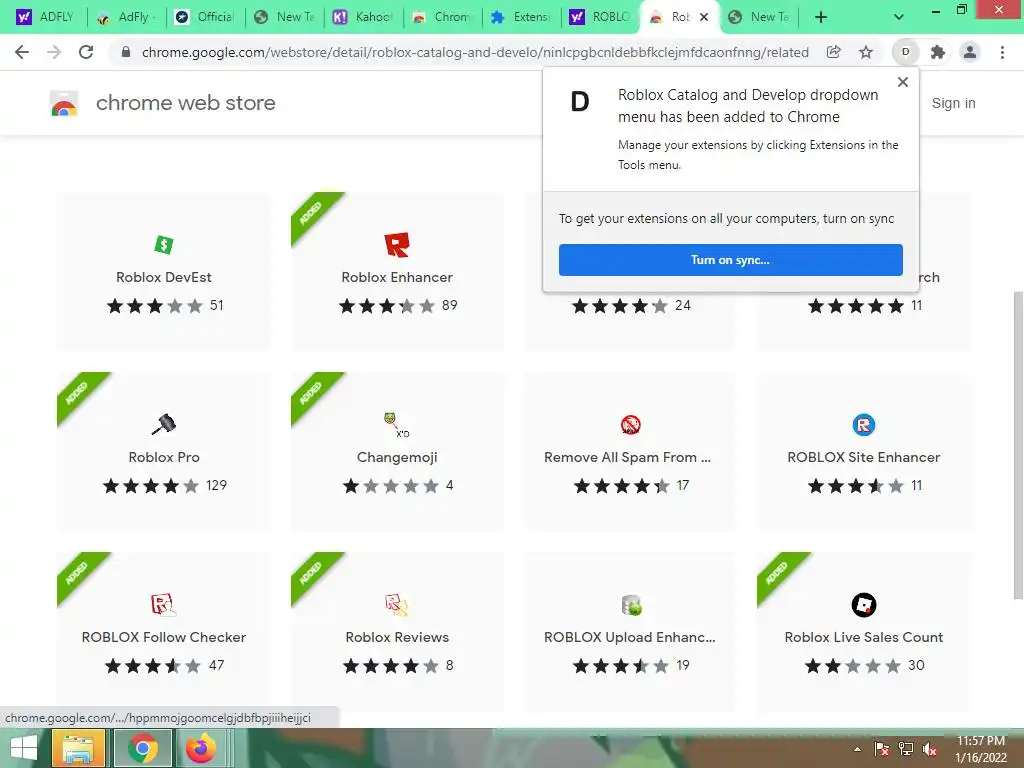Viewport: 1024px width, 768px height.
Task: Click the muted volume tray icon
Action: 929,749
